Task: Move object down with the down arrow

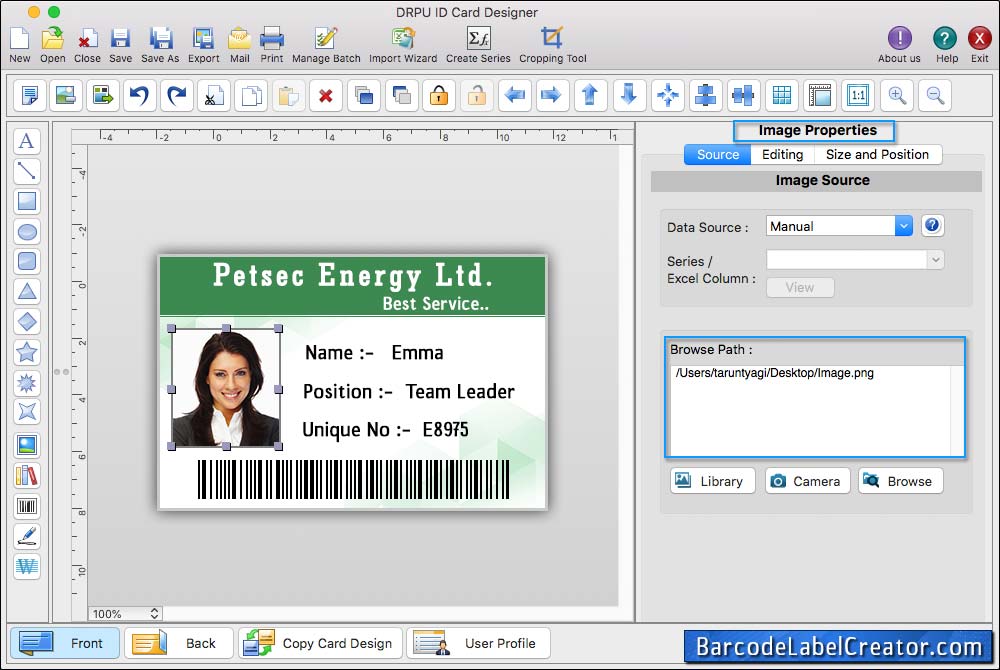Action: pos(629,96)
